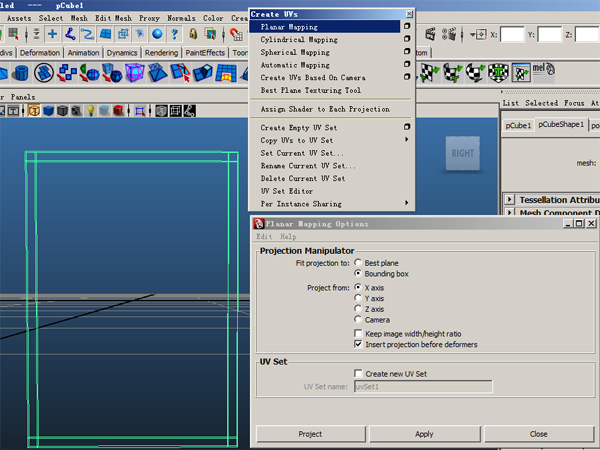
Task: Click the magnet with grid icon
Action: click(x=236, y=34)
